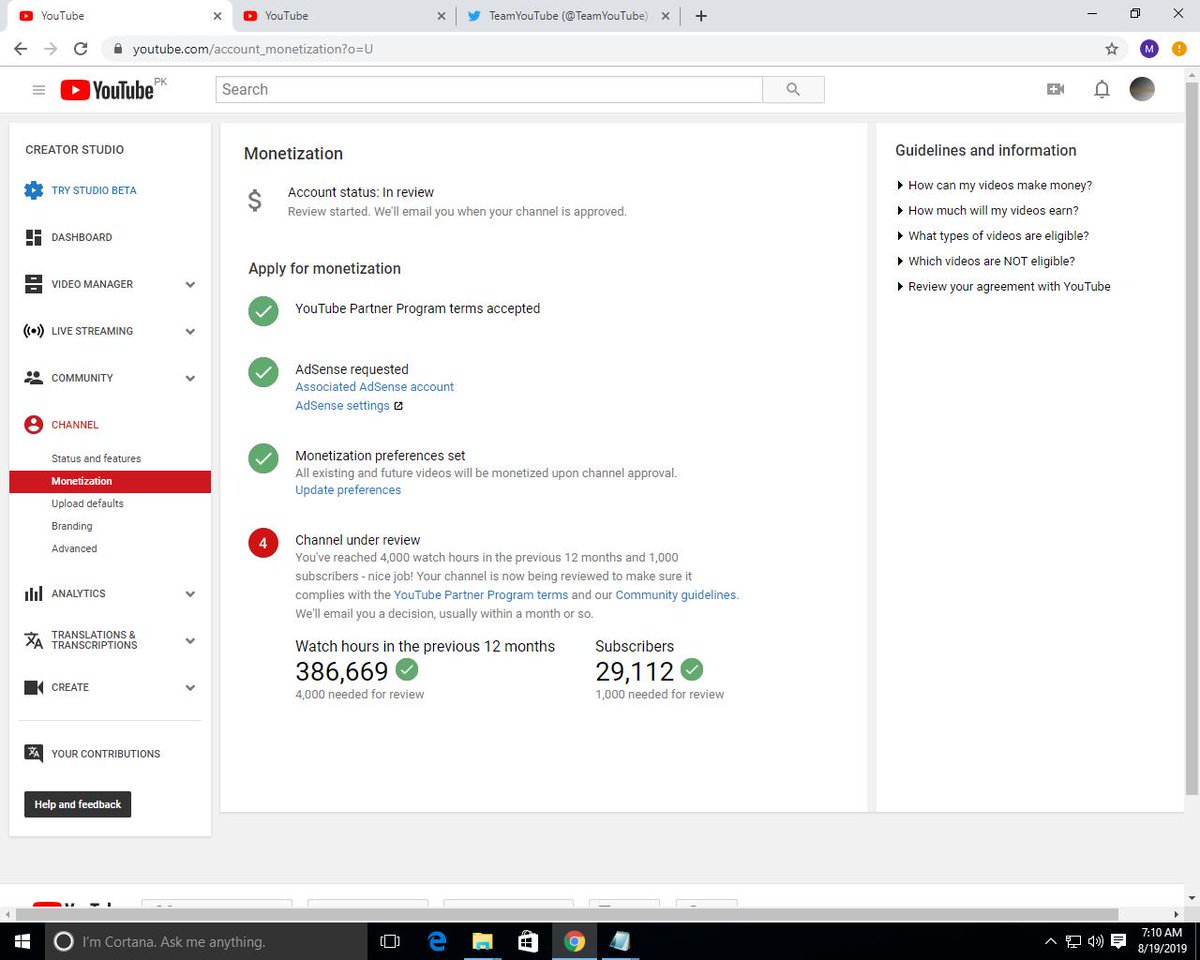The width and height of the screenshot is (1200, 960).
Task: Open YouTube Partner Program terms link
Action: point(481,594)
